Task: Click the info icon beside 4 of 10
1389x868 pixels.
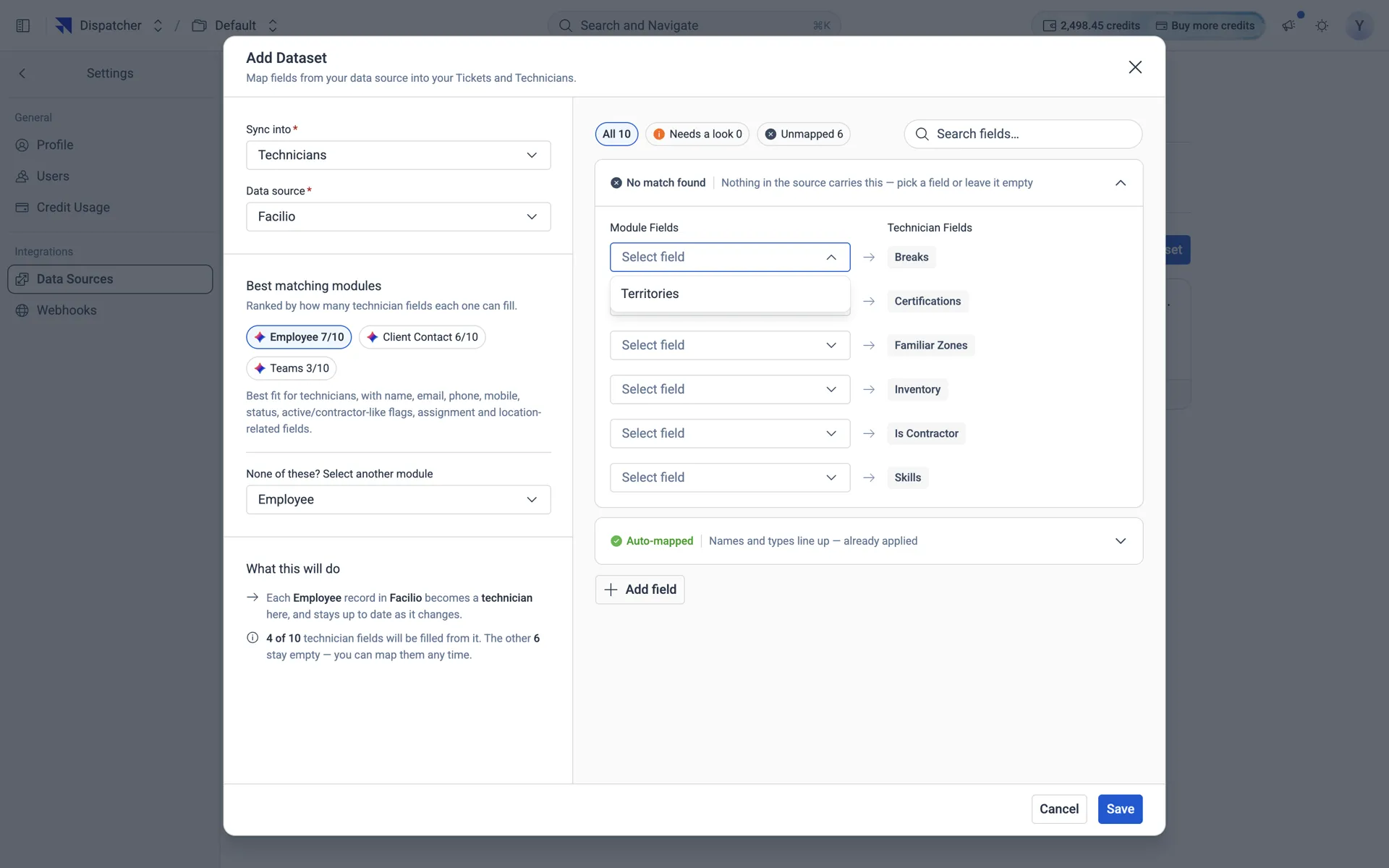Action: [252, 637]
